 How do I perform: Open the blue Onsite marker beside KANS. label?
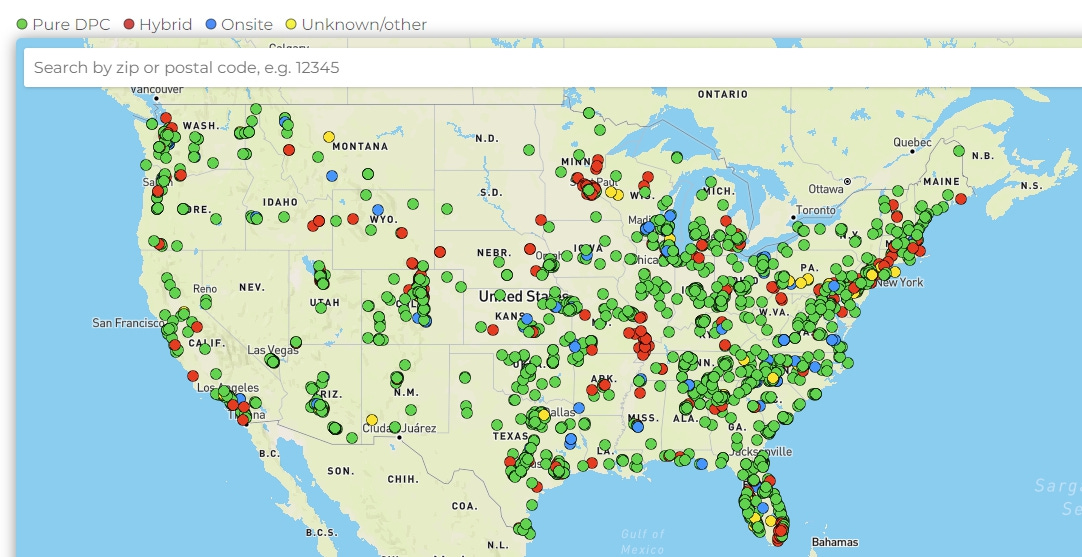pos(527,319)
